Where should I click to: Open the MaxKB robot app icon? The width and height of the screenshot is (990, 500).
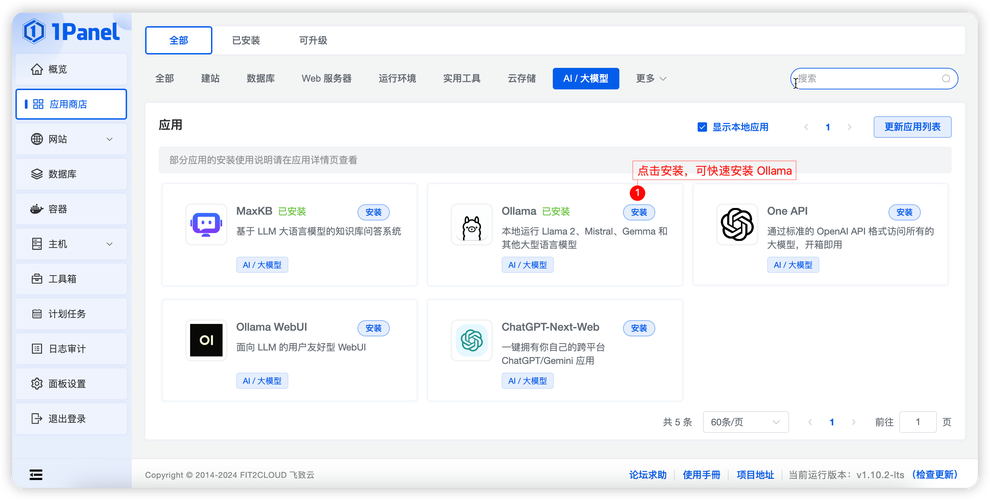[206, 224]
